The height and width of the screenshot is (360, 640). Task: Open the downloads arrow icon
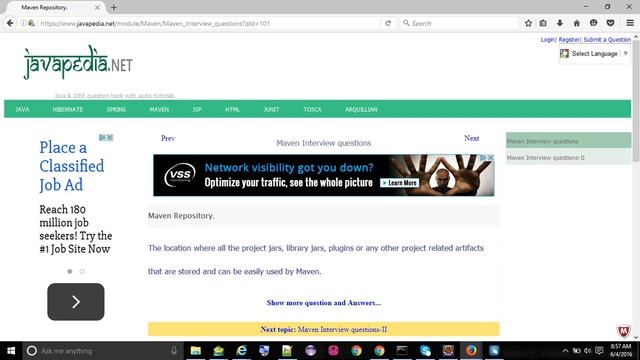click(560, 23)
